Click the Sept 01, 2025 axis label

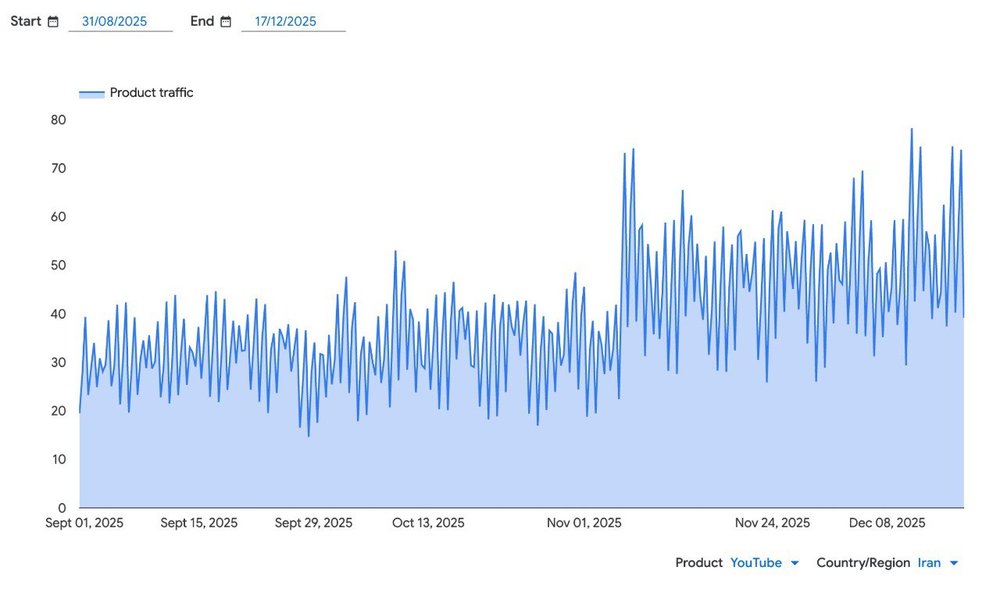pos(85,523)
